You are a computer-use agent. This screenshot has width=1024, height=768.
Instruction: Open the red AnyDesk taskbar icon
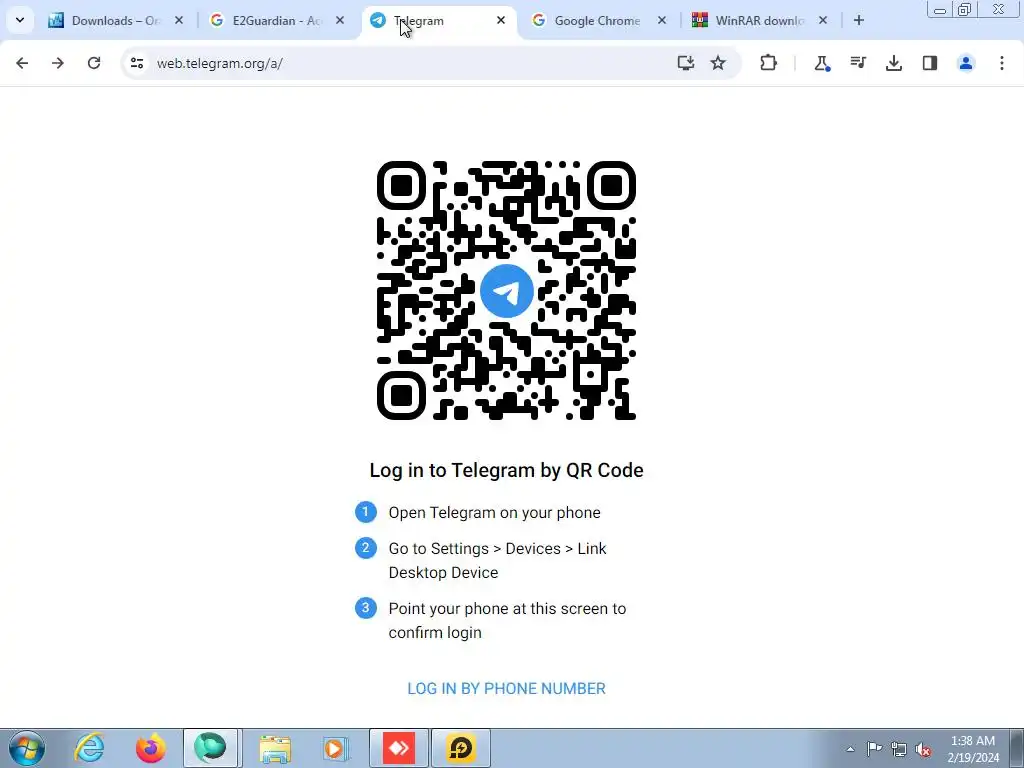(x=399, y=748)
